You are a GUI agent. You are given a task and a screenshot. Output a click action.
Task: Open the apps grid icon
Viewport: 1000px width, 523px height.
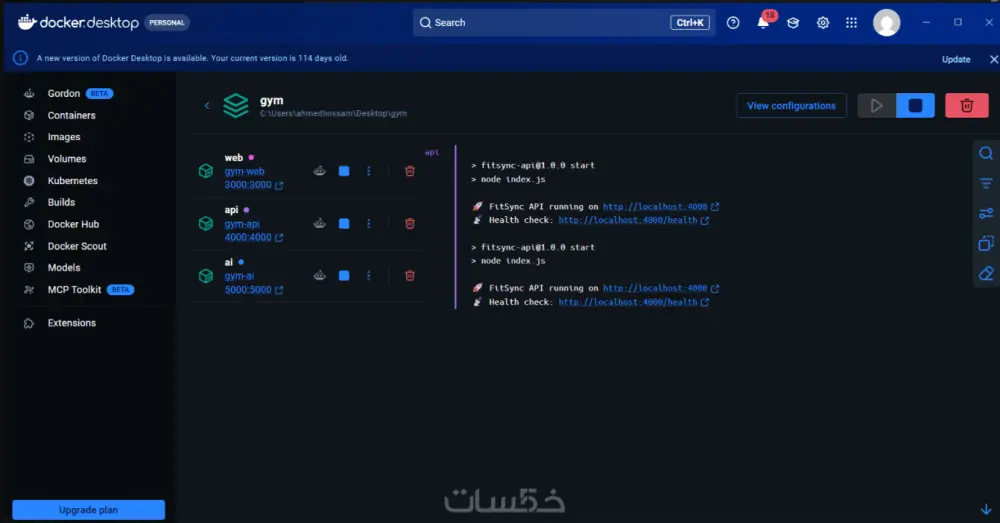(x=851, y=23)
